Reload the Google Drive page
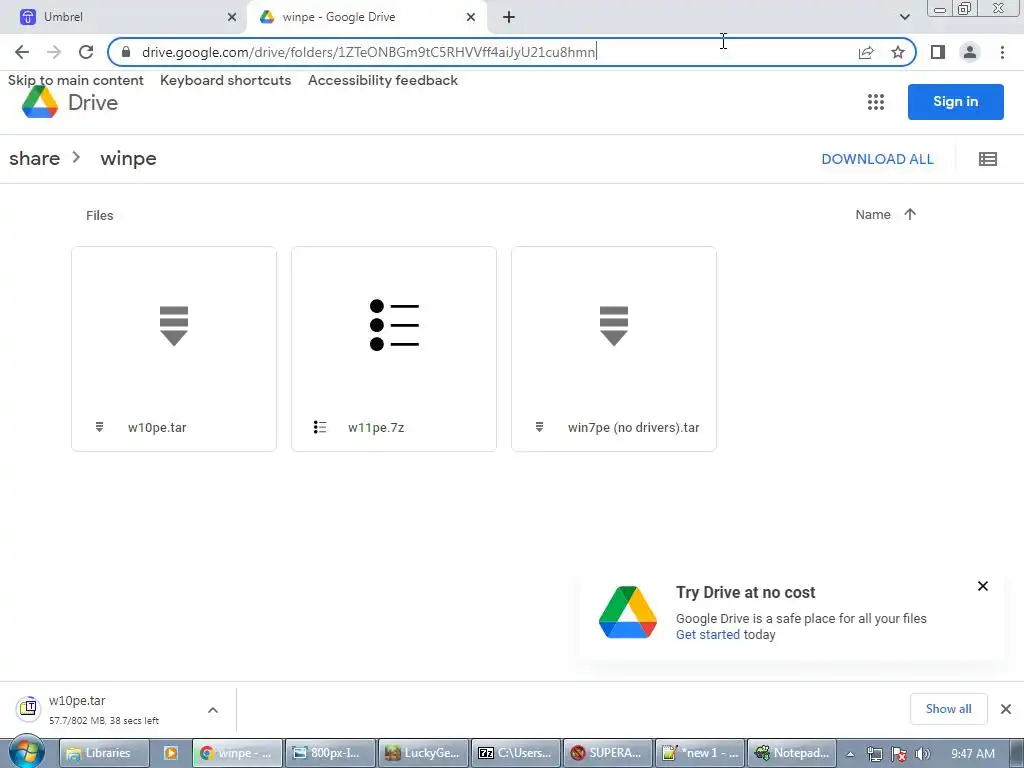The height and width of the screenshot is (768, 1024). pyautogui.click(x=86, y=52)
